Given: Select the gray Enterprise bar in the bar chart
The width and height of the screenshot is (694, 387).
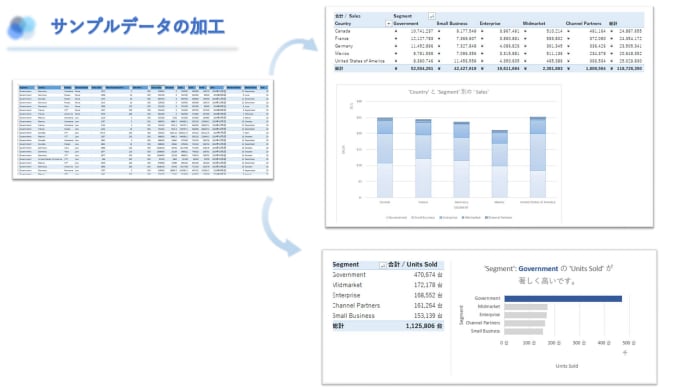Looking at the screenshot, I should click(x=525, y=315).
